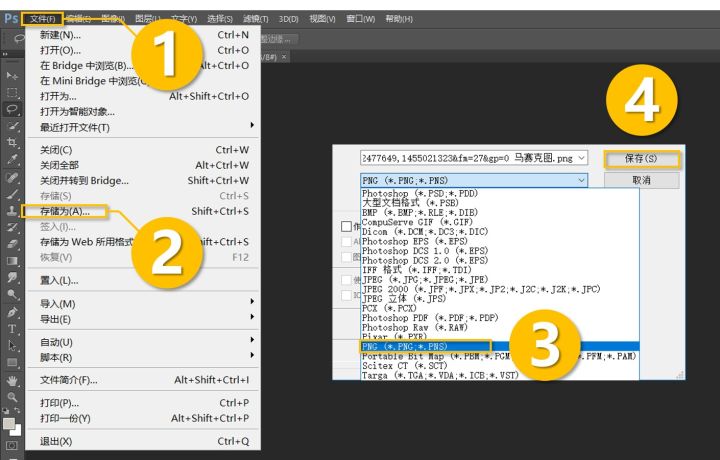Select the highlighted PNG (*.PNG;*.PNS) list entry
Image resolution: width=720 pixels, height=460 pixels.
[x=500, y=346]
